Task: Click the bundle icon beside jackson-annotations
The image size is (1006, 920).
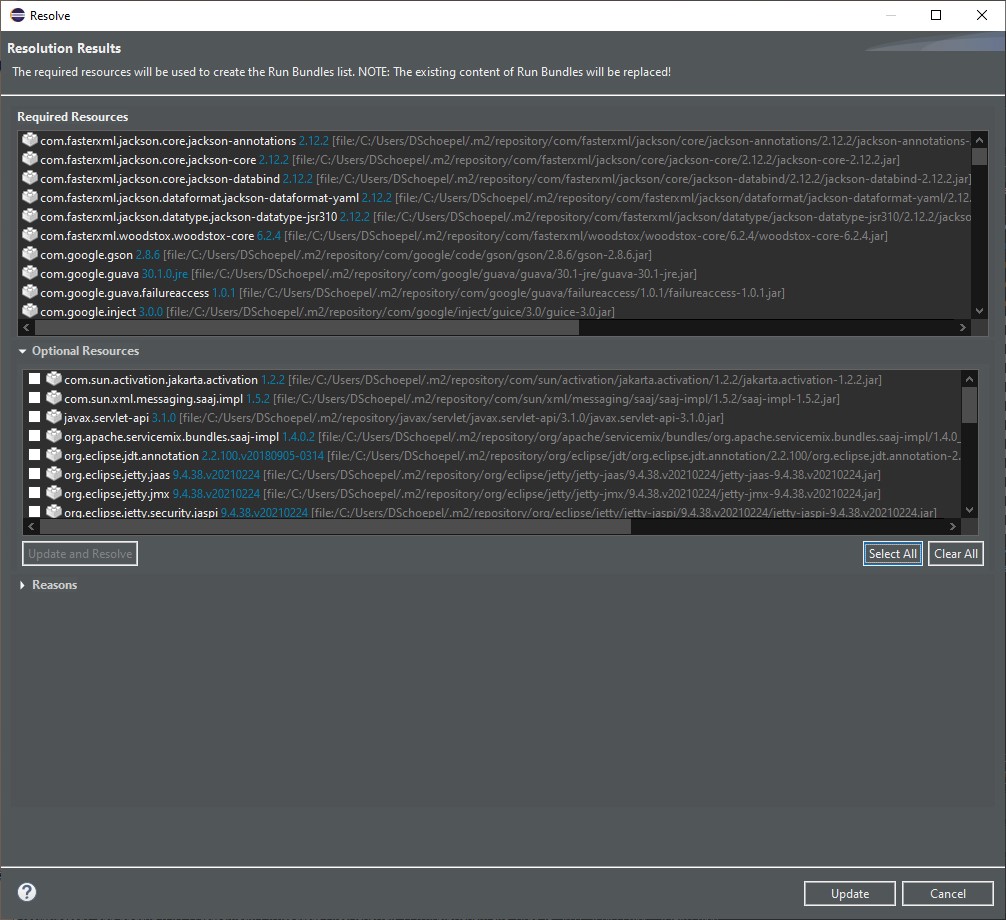Action: 28,140
